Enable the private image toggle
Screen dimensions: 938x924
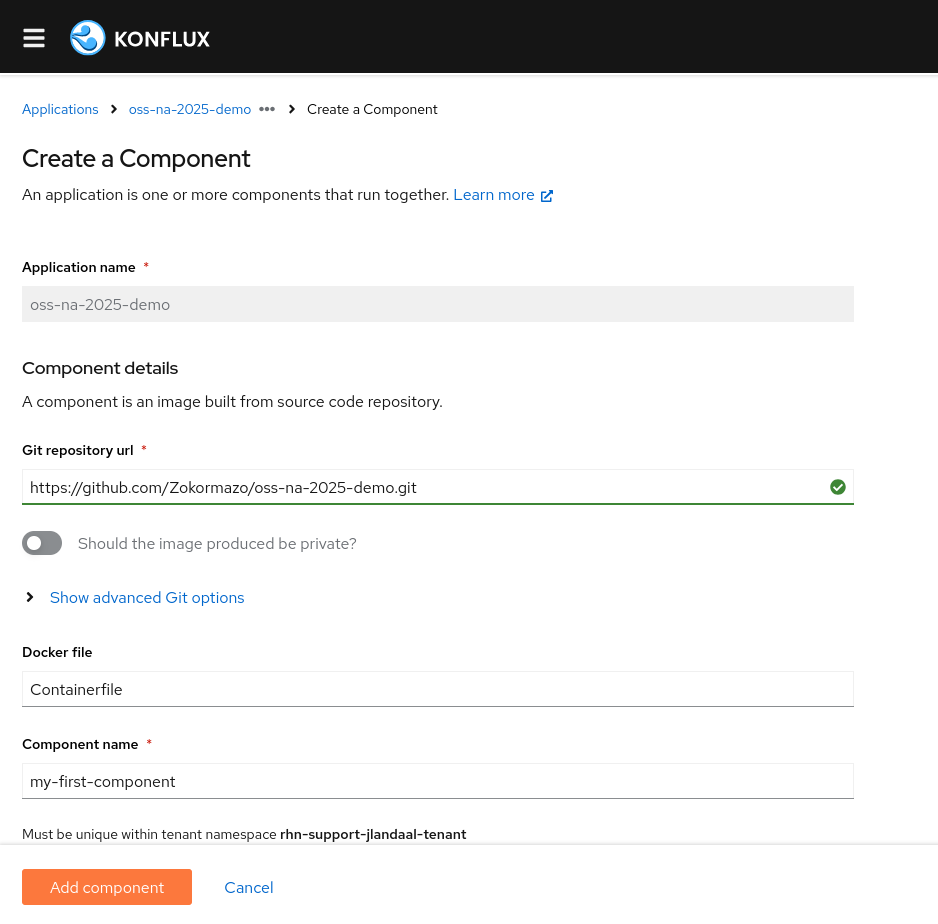pos(42,543)
